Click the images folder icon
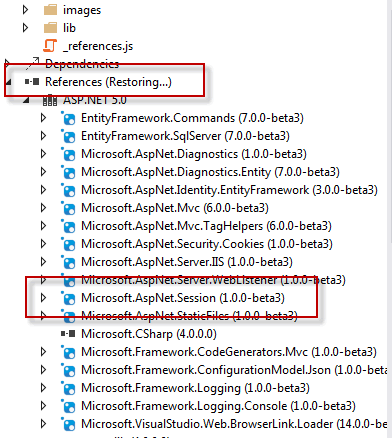 (50, 10)
